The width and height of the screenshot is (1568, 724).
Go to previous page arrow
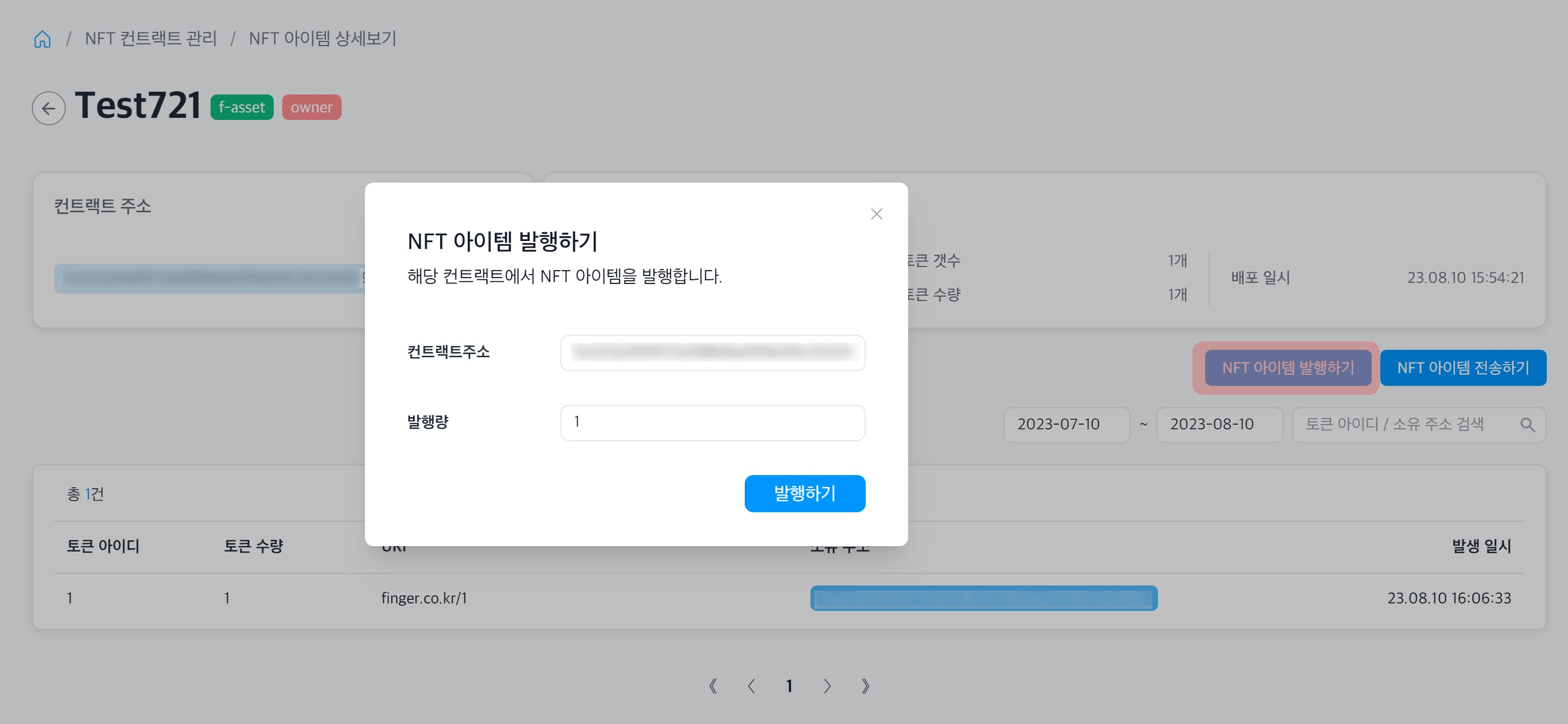(751, 686)
